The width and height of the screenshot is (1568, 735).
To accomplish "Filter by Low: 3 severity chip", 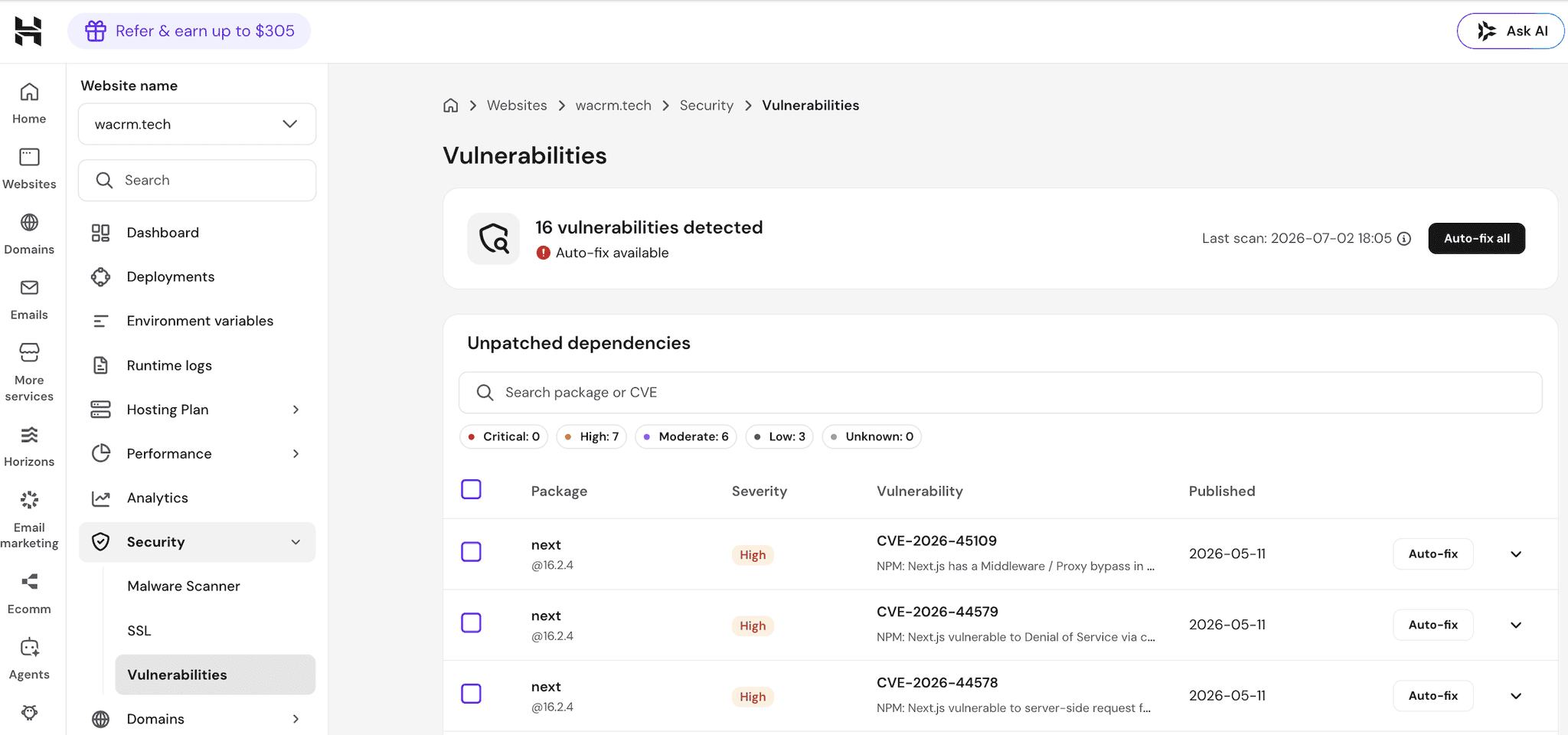I will 779,436.
